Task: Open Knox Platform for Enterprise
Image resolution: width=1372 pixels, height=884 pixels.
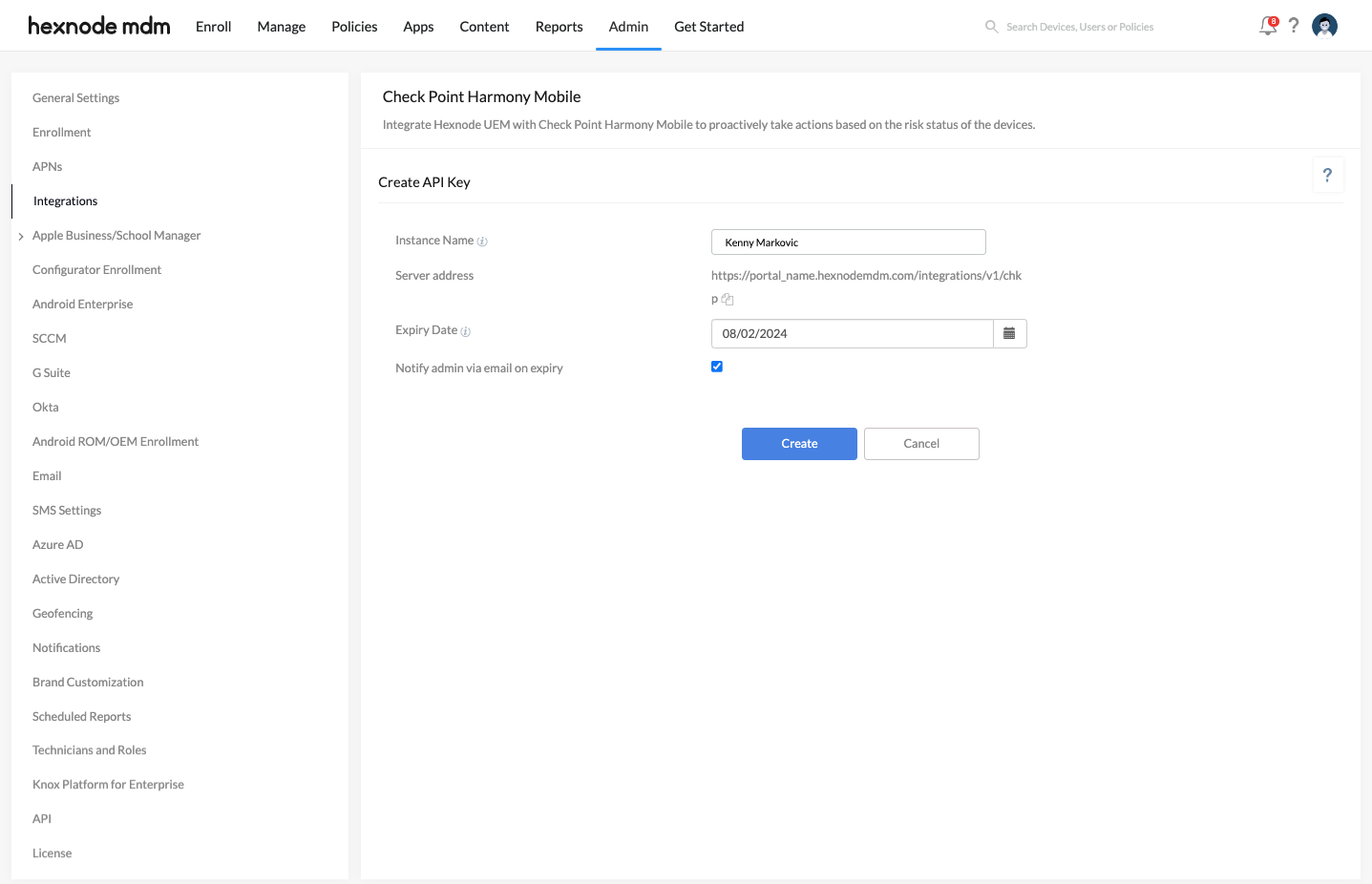Action: pos(108,785)
